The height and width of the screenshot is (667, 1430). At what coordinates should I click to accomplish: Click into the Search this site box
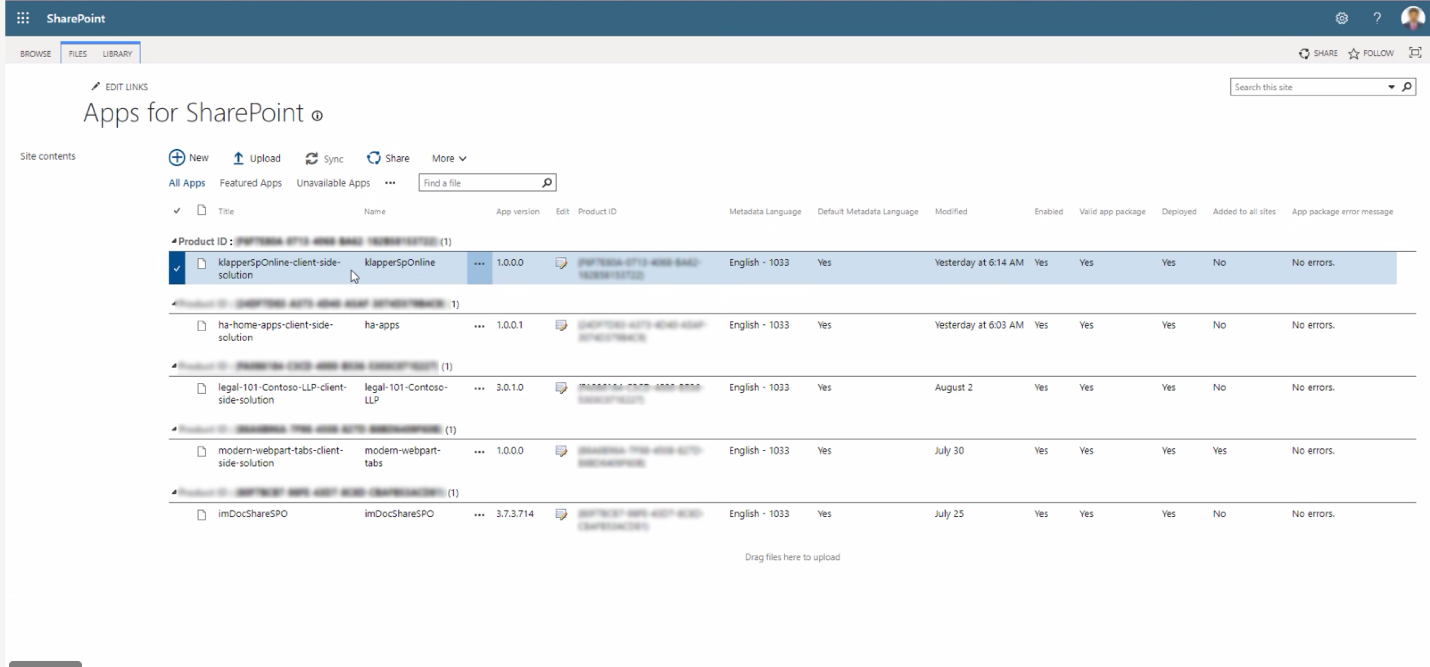pyautogui.click(x=1307, y=87)
